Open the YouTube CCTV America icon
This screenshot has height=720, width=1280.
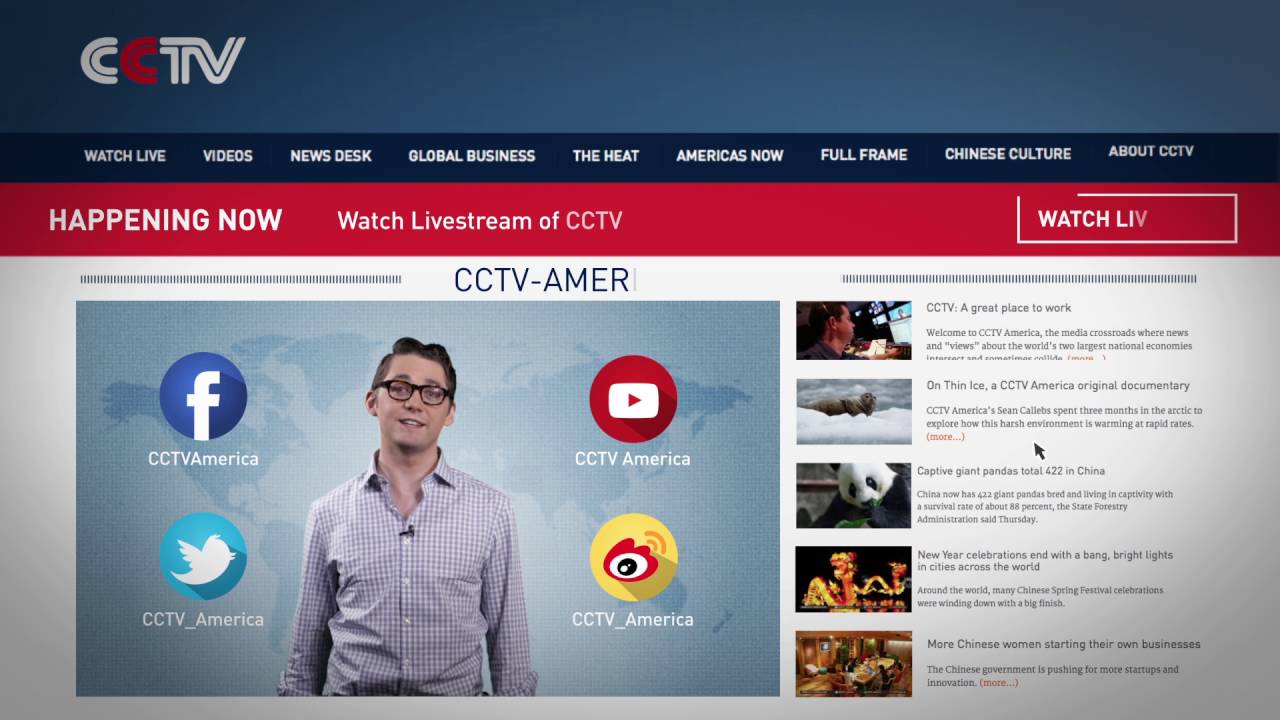click(x=633, y=399)
